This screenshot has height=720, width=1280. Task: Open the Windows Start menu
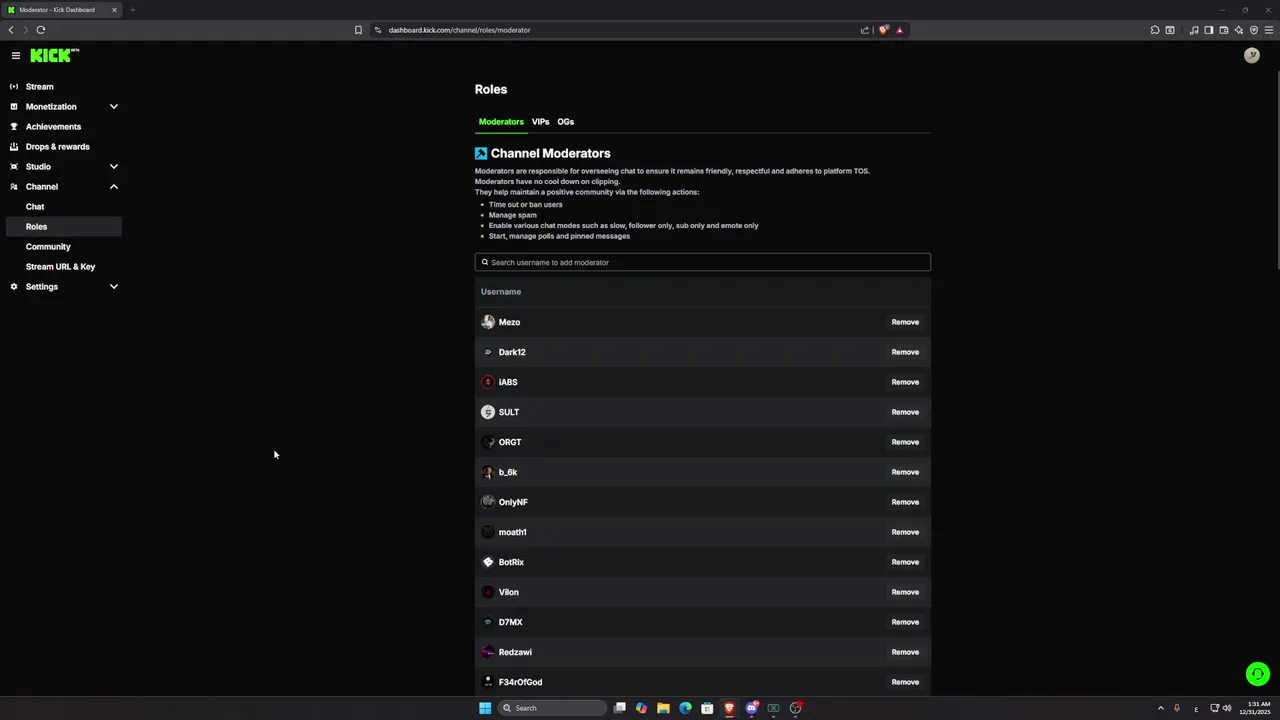click(x=485, y=708)
